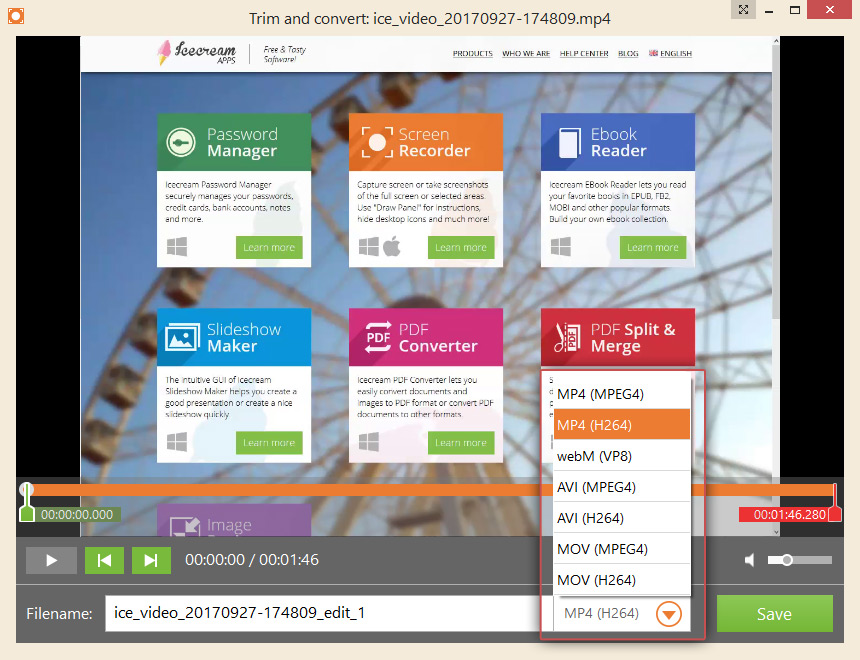This screenshot has height=660, width=860.
Task: Click PDF Converter icon
Action: [378, 337]
